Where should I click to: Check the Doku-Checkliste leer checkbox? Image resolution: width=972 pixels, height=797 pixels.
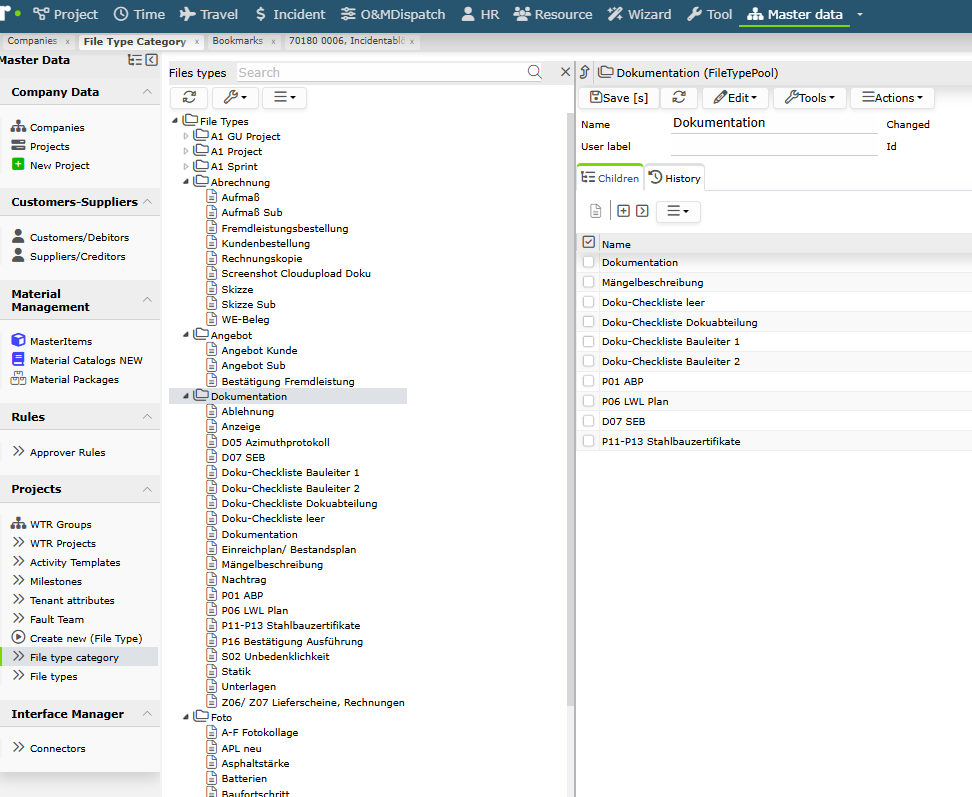point(588,302)
